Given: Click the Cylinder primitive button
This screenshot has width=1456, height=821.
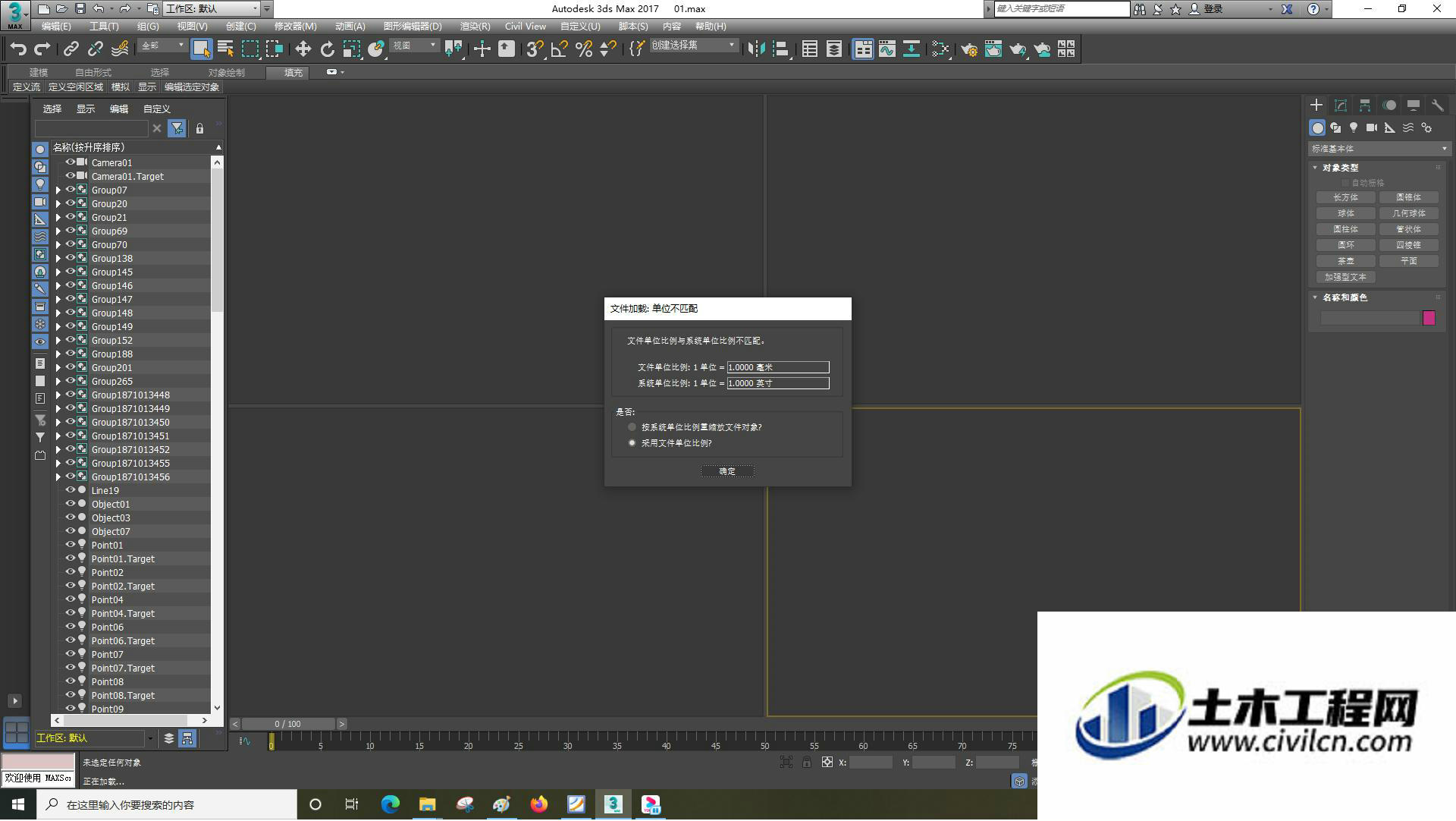Looking at the screenshot, I should pyautogui.click(x=1346, y=229).
